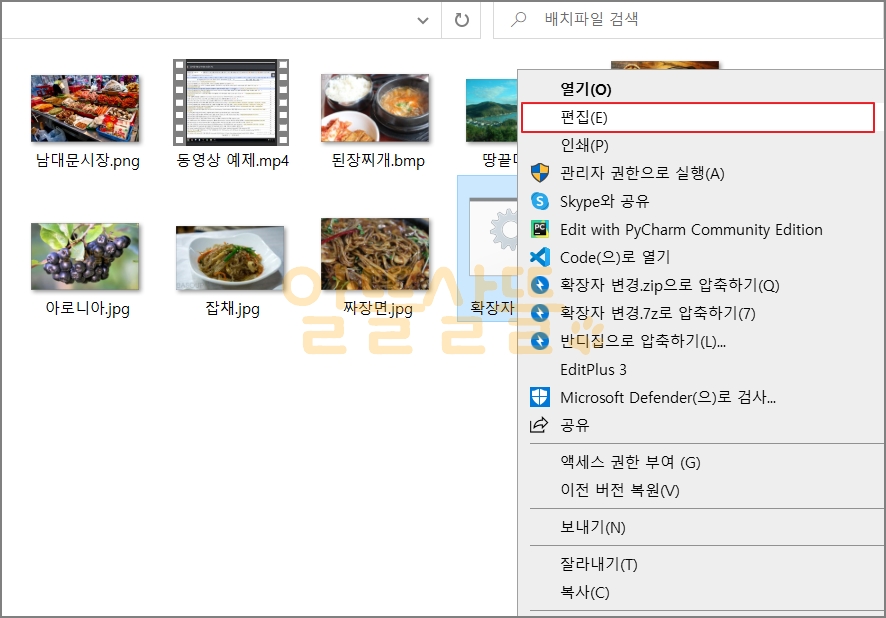
Task: Click the 된장찌개.bmp file name
Action: [x=378, y=161]
